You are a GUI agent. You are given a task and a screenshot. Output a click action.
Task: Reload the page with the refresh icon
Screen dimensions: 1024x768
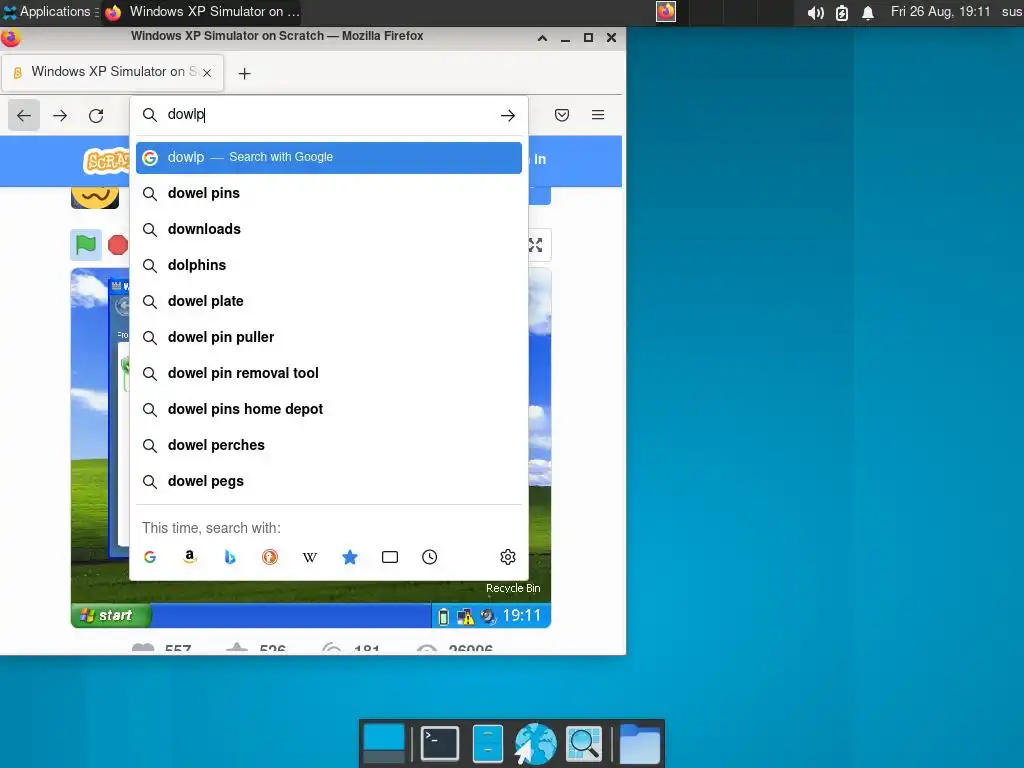click(x=96, y=116)
